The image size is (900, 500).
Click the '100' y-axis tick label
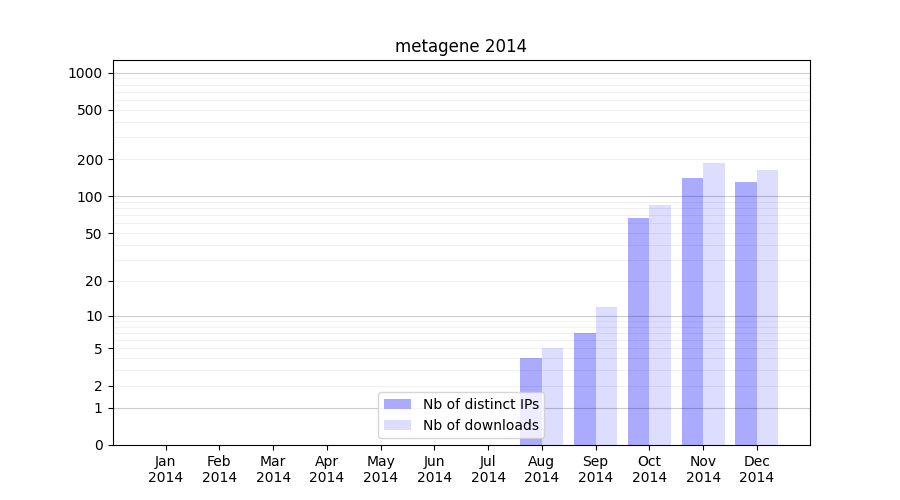[x=90, y=197]
